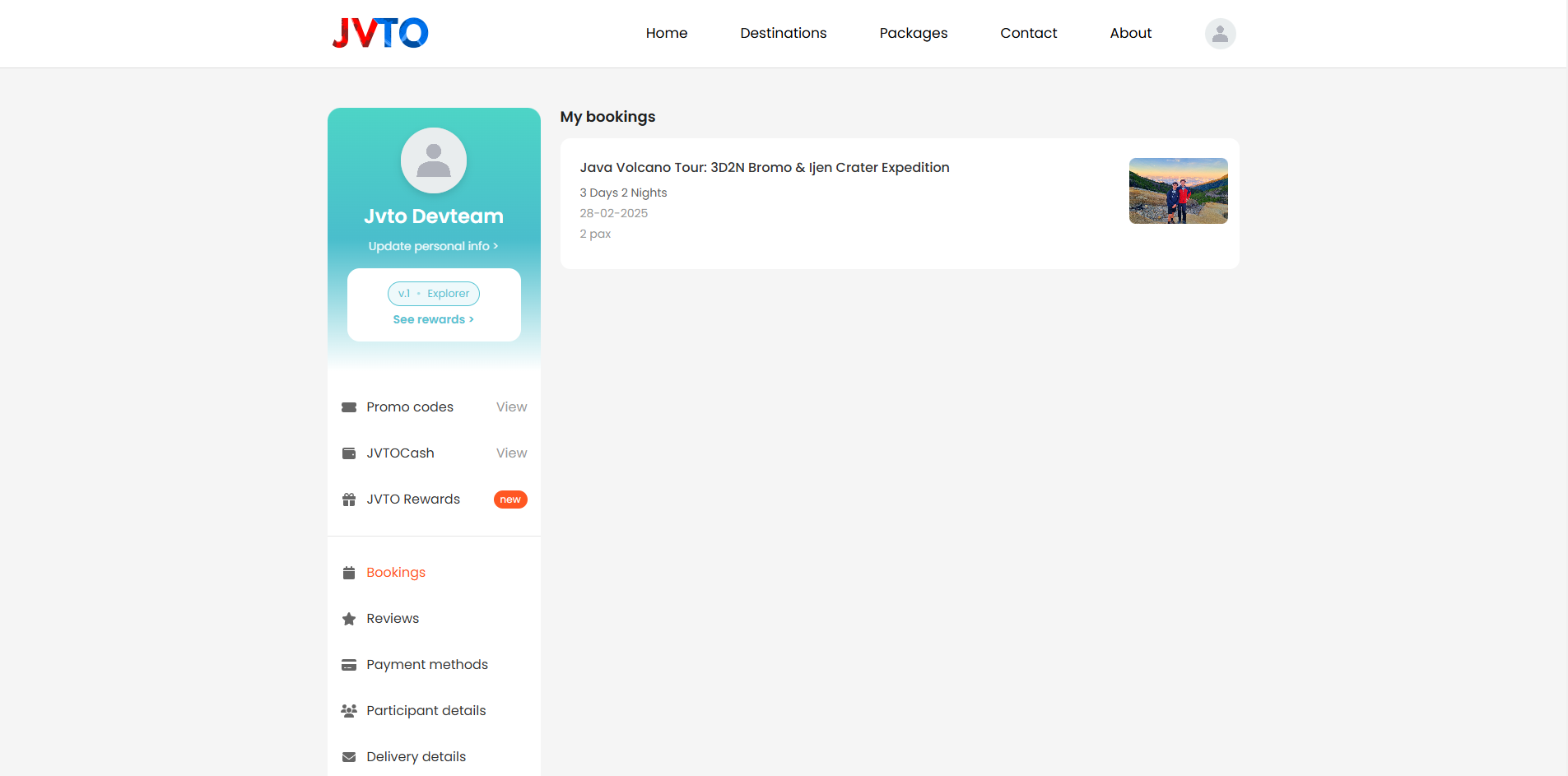
Task: Click the JVTOCash wallet icon
Action: pos(349,453)
